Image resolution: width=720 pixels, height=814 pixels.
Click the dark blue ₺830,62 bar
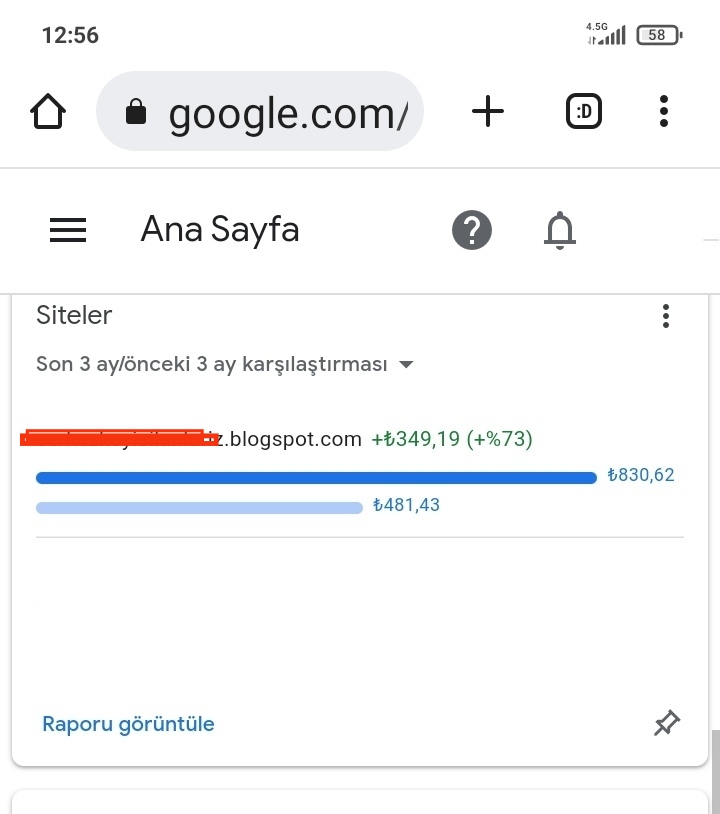pyautogui.click(x=316, y=478)
